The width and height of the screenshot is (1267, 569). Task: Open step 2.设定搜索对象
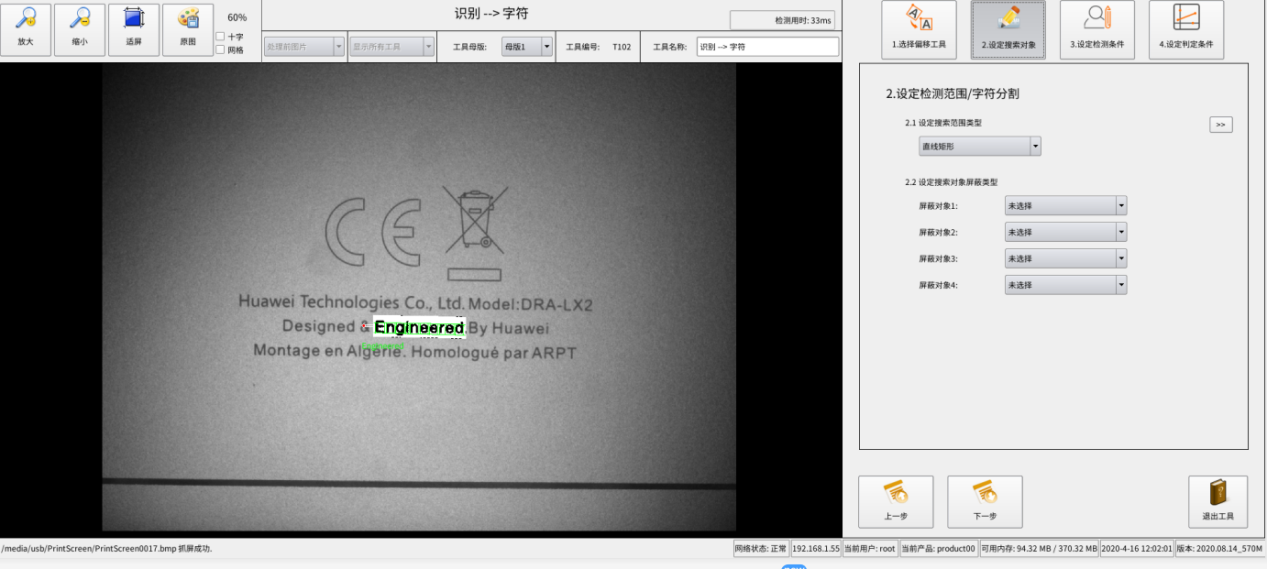click(x=1008, y=29)
